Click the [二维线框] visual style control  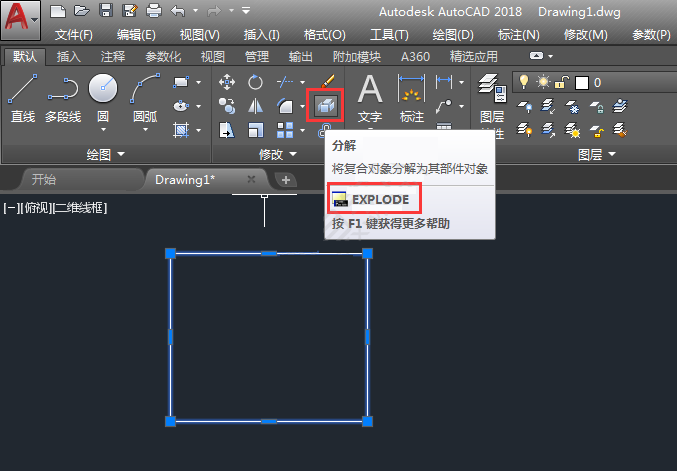79,208
